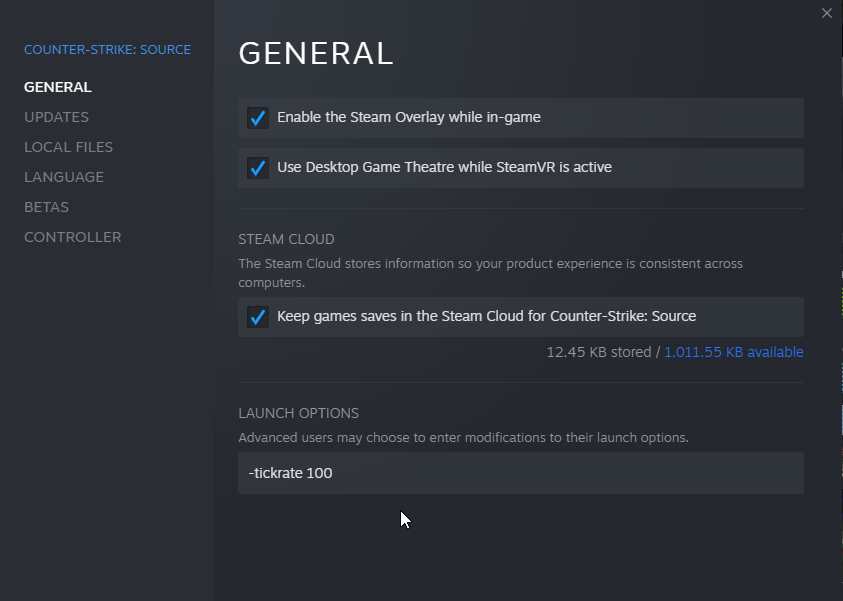Go to the BETAS section
This screenshot has width=843, height=601.
tap(46, 207)
